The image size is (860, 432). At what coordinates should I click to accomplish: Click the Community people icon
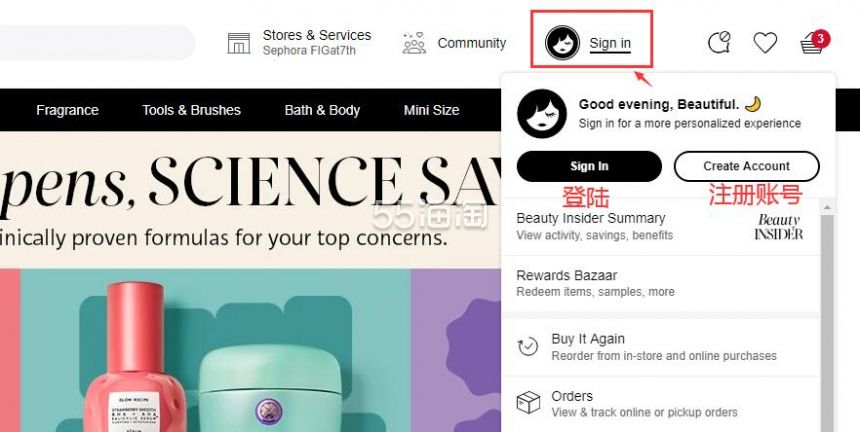[414, 43]
